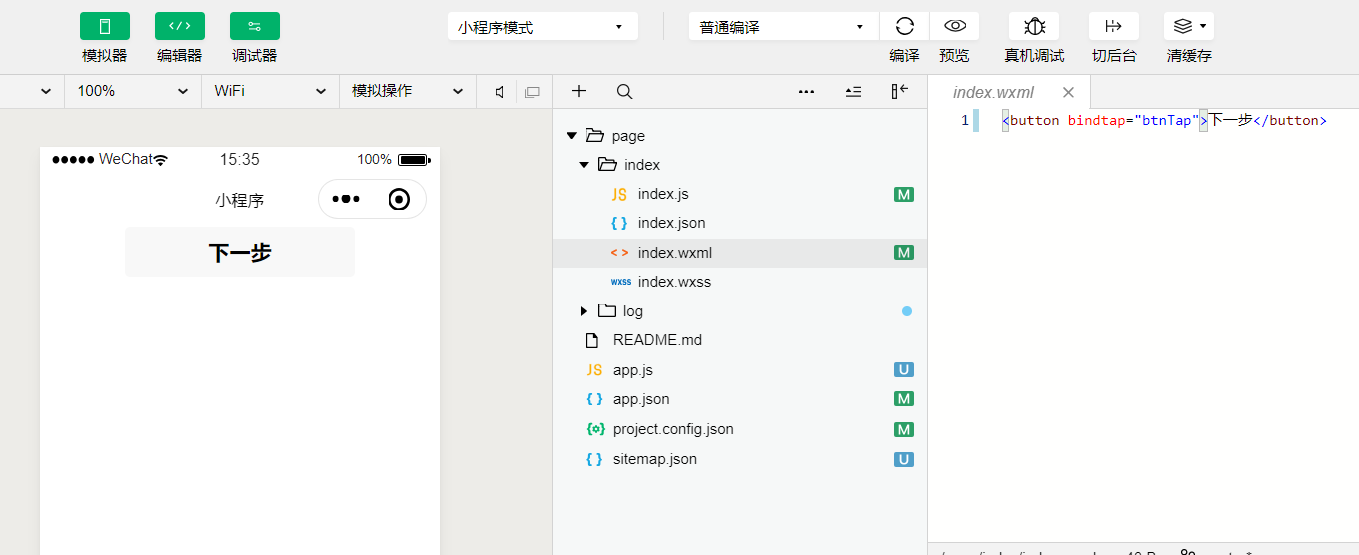Switch to the index.wxml editor tab
The image size is (1359, 555).
pos(993,92)
